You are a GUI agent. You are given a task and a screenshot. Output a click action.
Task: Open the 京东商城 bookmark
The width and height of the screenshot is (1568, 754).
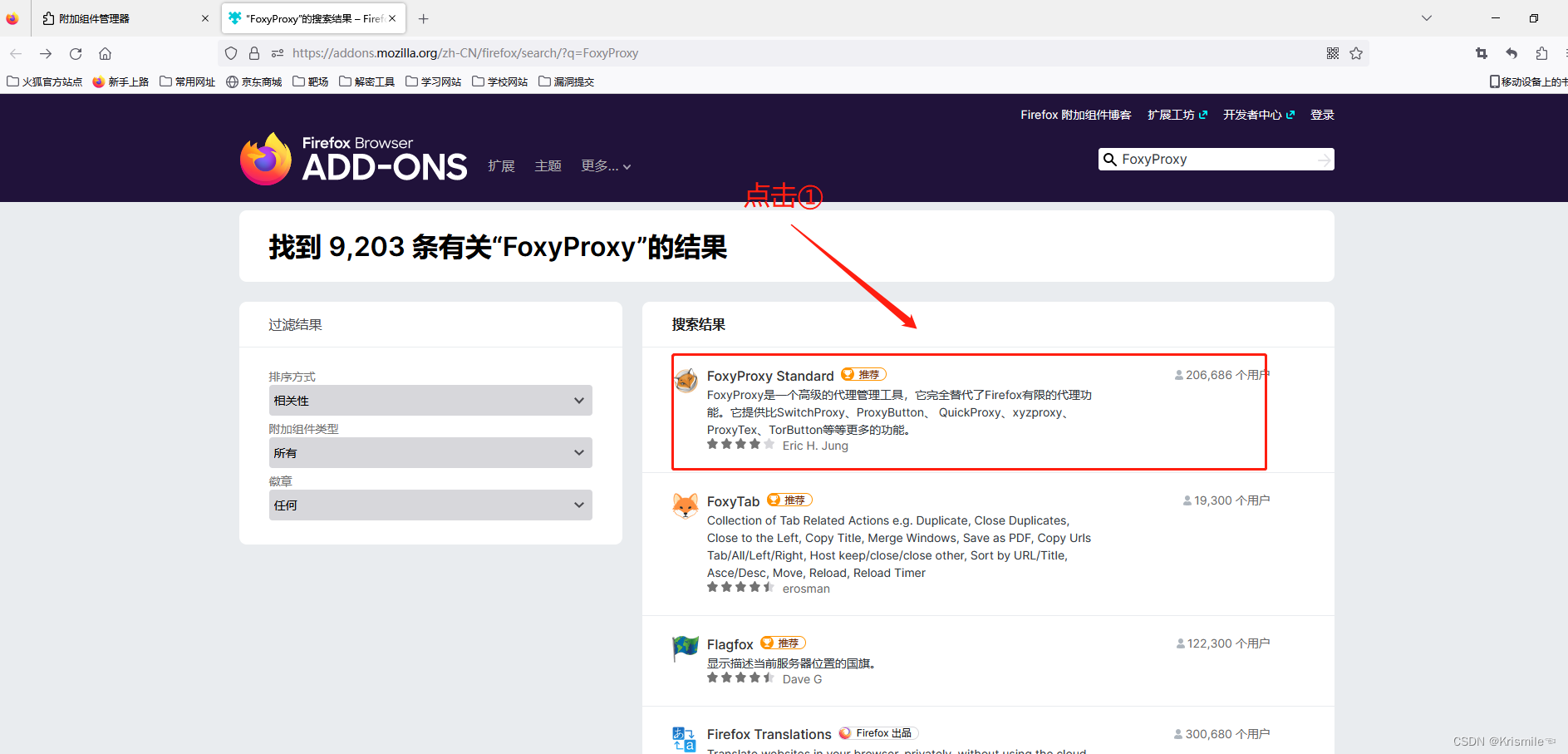point(254,81)
